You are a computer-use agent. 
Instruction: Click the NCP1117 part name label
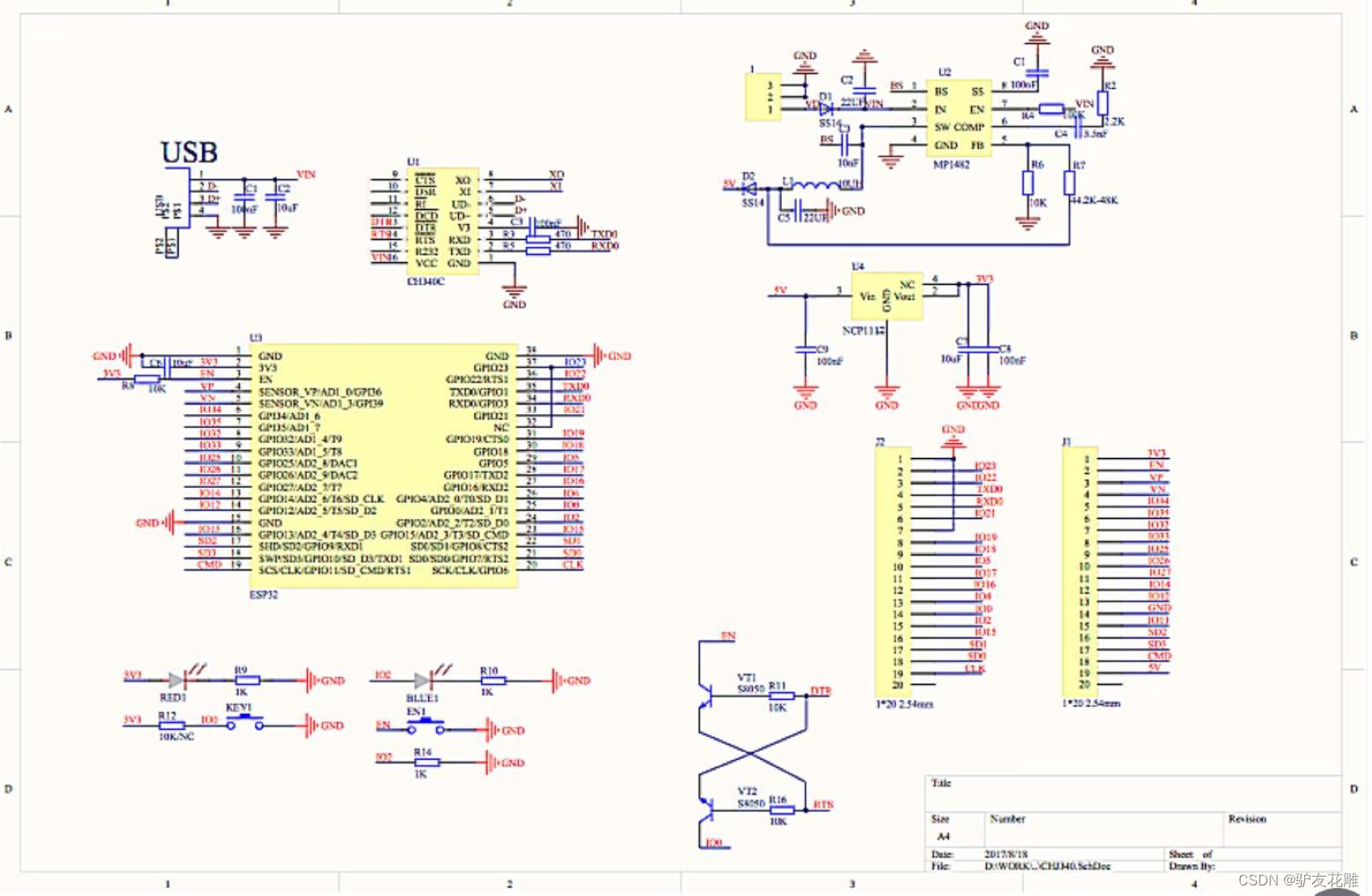click(x=864, y=331)
